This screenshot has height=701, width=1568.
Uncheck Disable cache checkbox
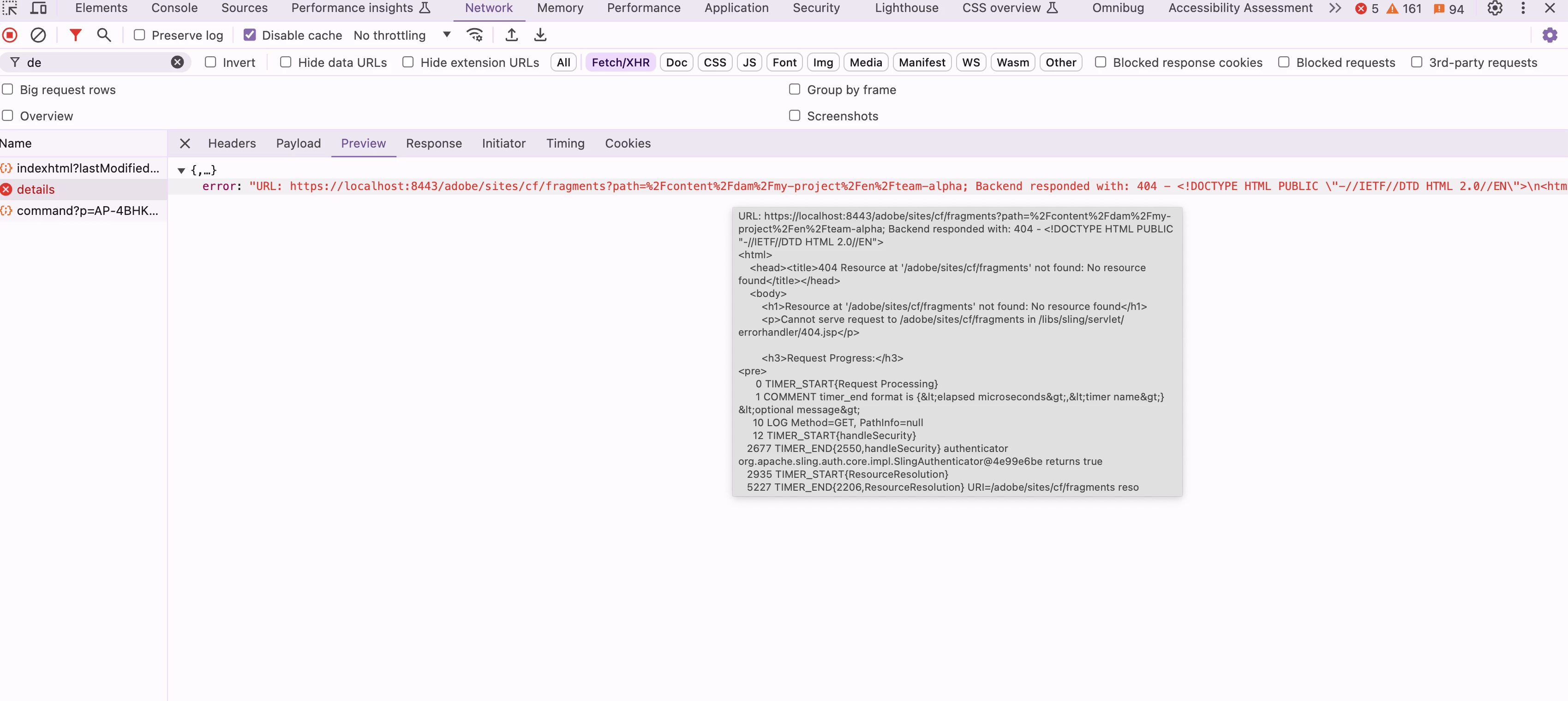coord(250,36)
